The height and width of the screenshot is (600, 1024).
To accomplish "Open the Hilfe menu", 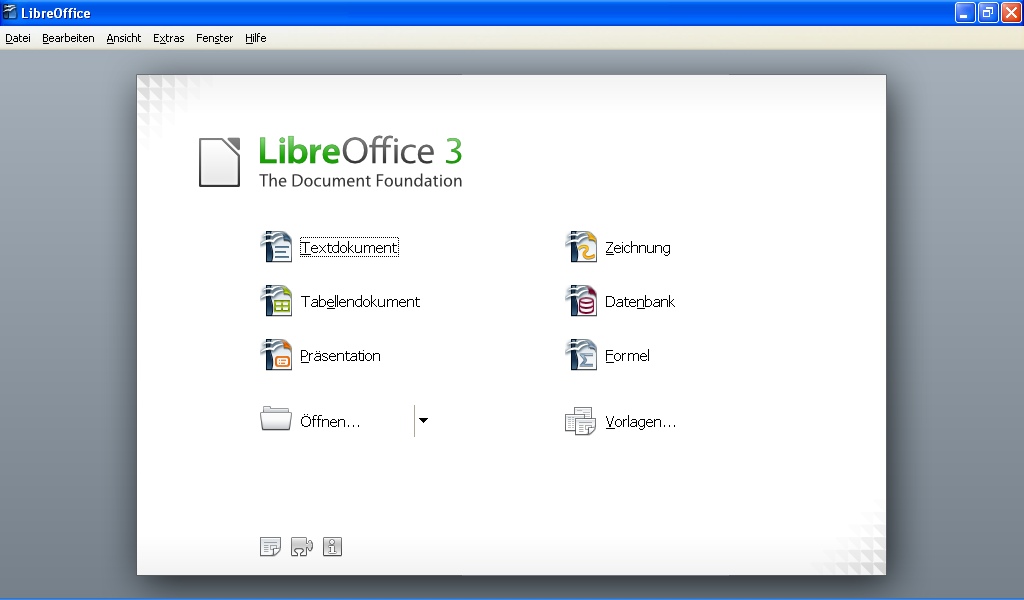I will [255, 38].
